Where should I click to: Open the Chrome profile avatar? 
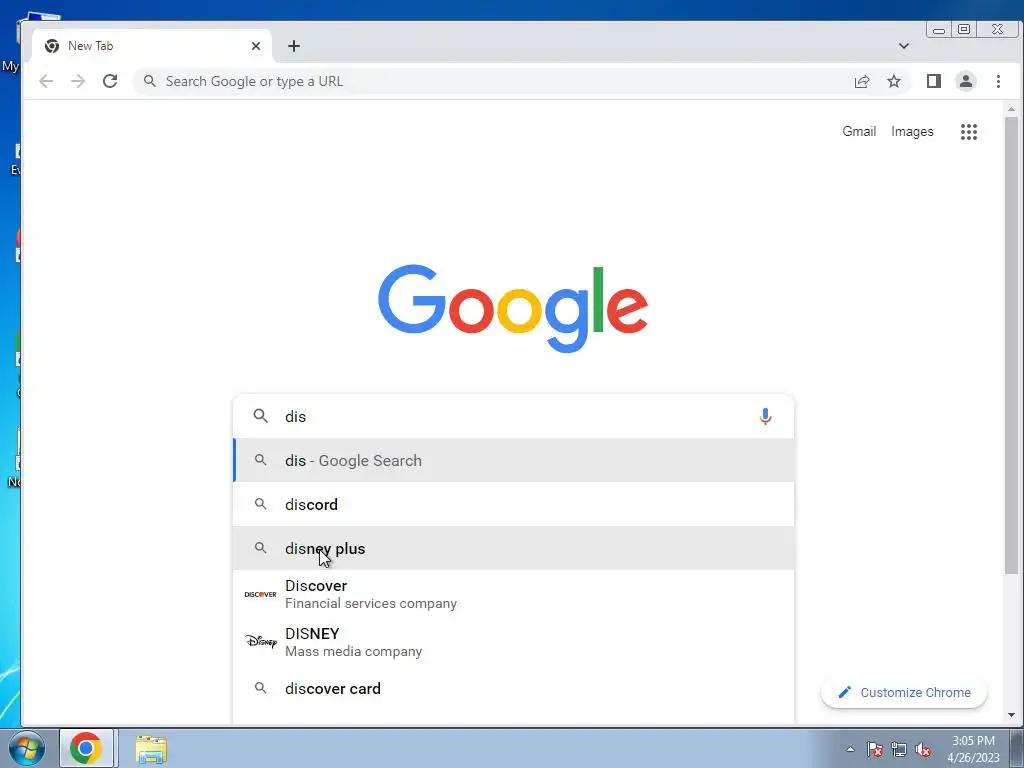point(965,81)
